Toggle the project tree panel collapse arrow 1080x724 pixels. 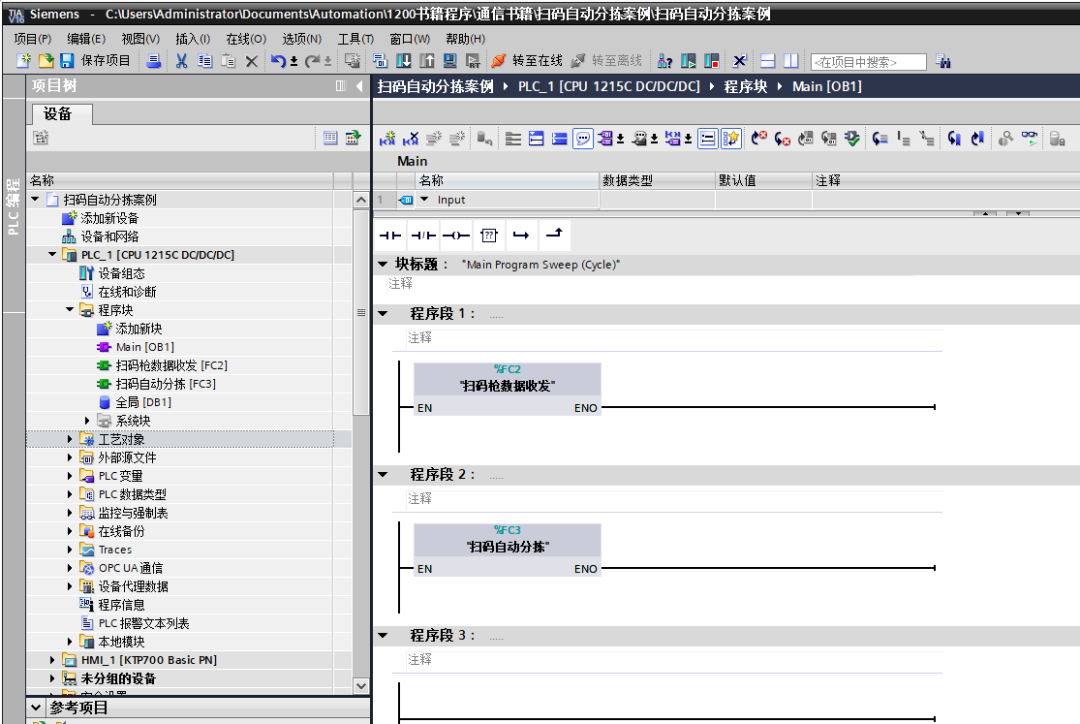pos(359,86)
